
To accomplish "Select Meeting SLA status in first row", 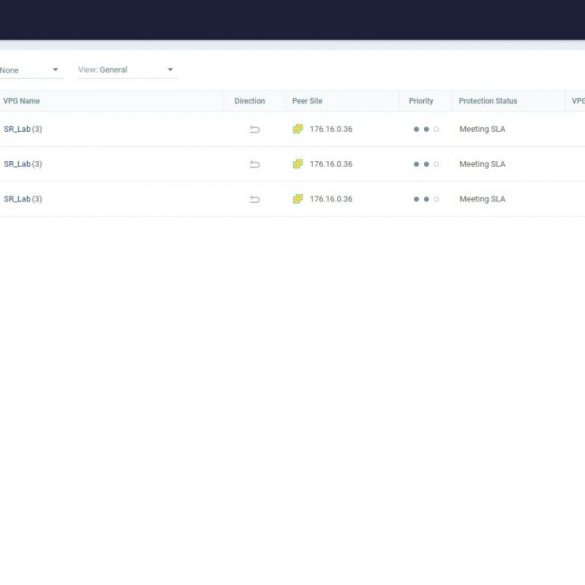I will 482,129.
